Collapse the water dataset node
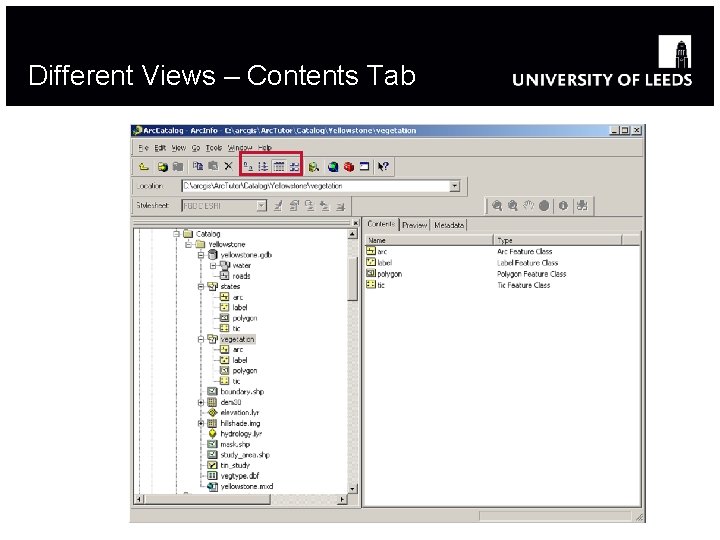The image size is (720, 540). pyautogui.click(x=213, y=266)
